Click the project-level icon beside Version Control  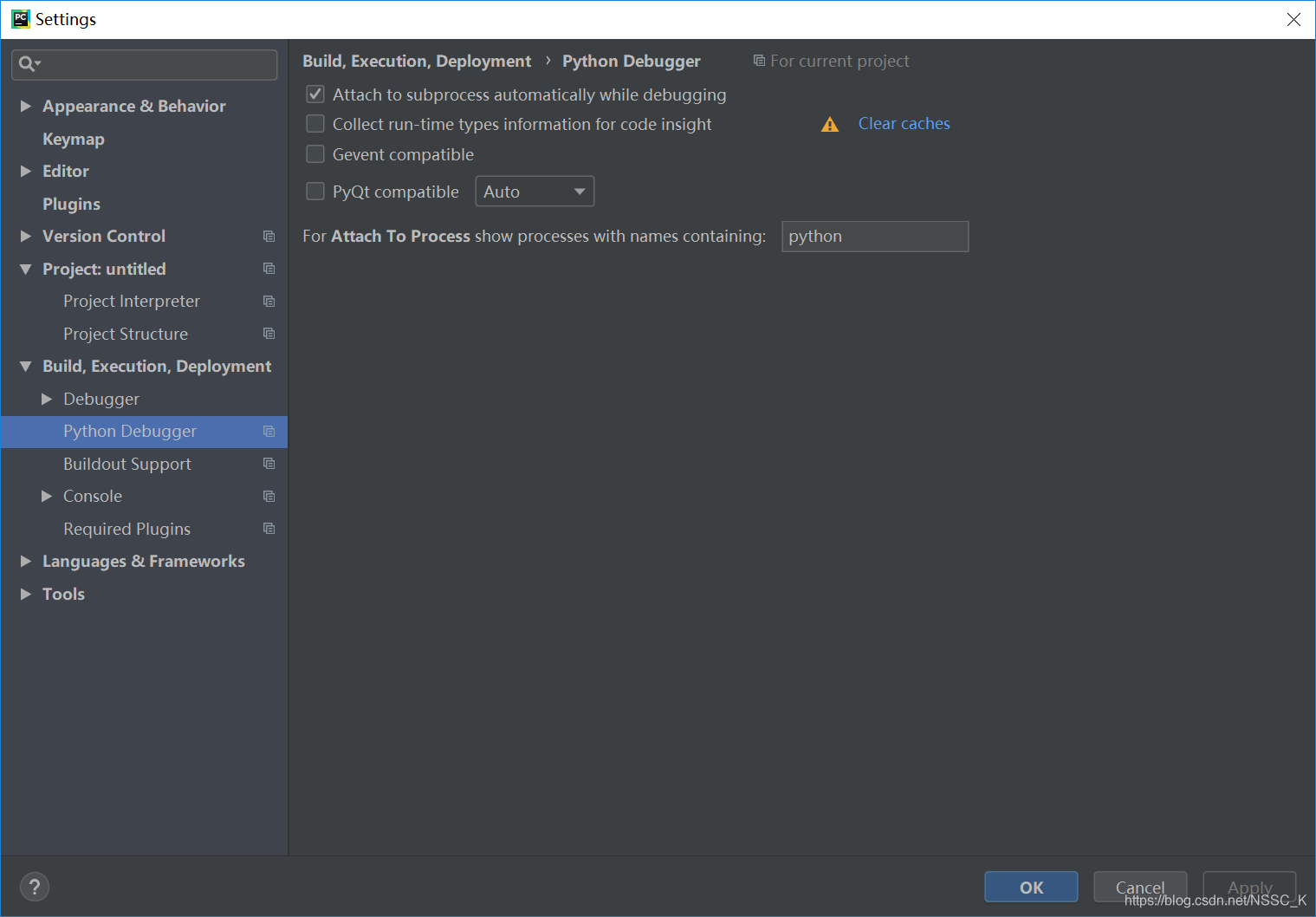pos(269,237)
